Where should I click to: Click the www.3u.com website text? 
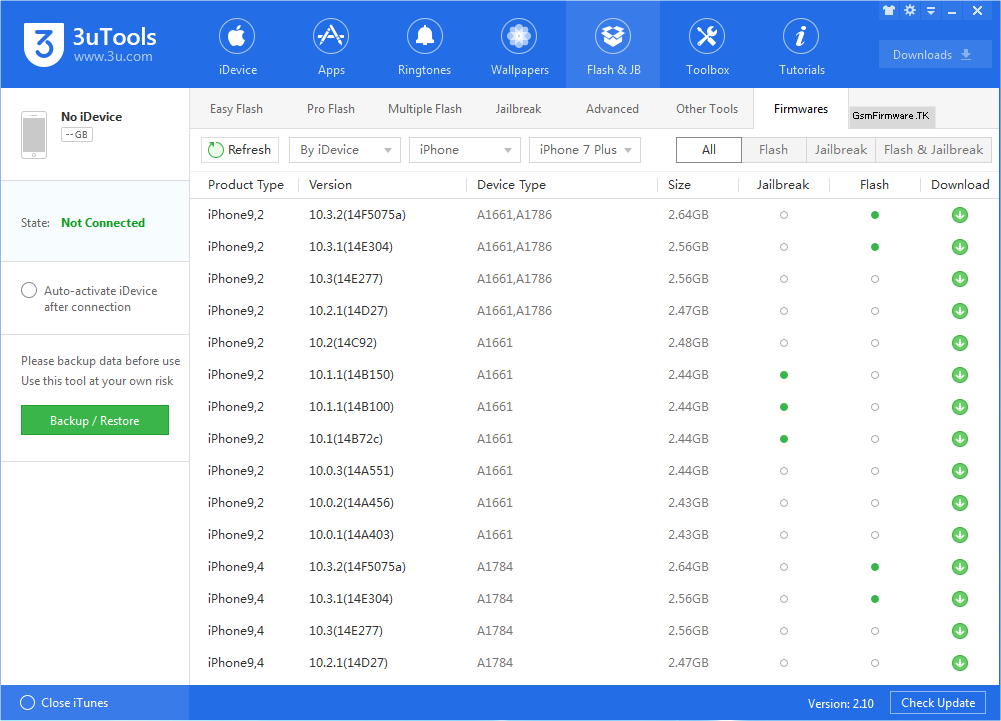[113, 57]
